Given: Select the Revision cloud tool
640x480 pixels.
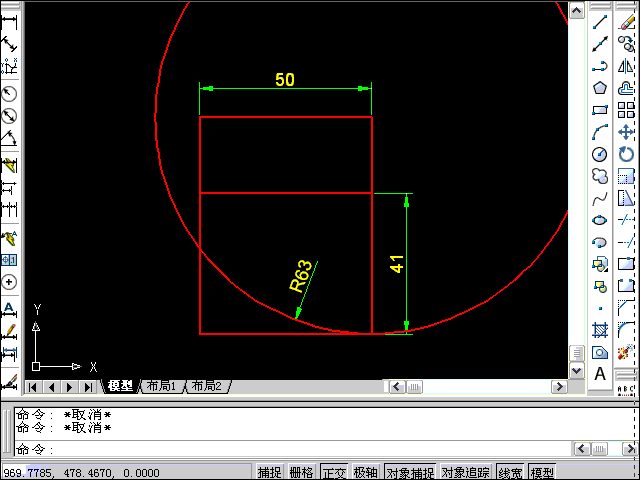Looking at the screenshot, I should click(x=600, y=176).
